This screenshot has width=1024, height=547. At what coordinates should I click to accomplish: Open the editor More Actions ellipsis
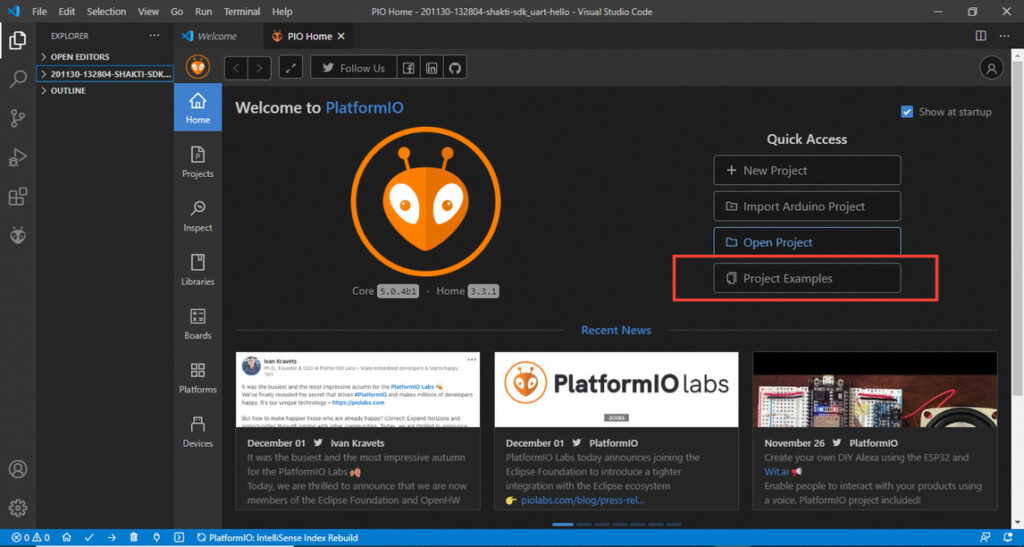(x=1004, y=36)
